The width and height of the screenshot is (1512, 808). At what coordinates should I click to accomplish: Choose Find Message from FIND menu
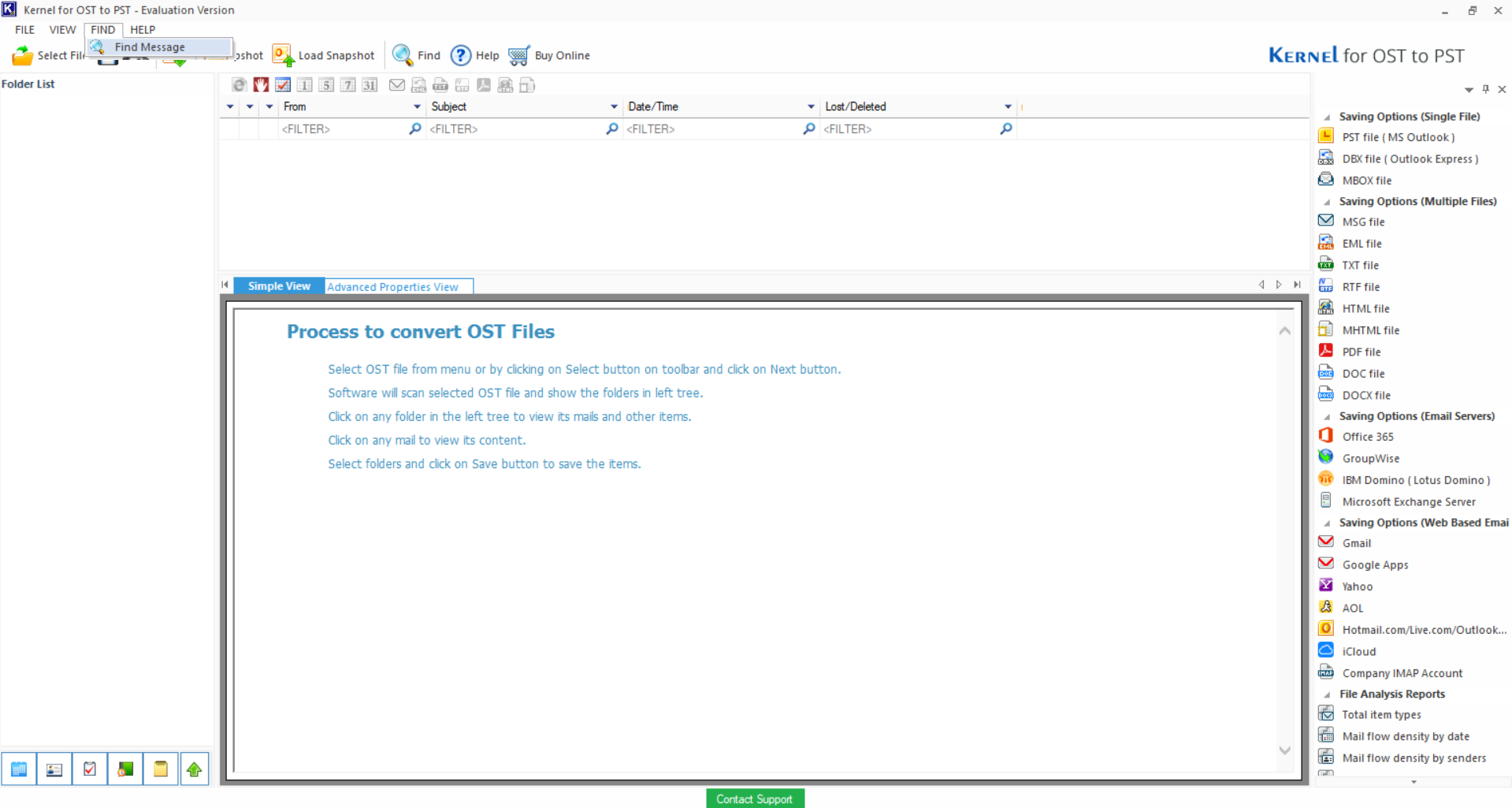tap(159, 47)
